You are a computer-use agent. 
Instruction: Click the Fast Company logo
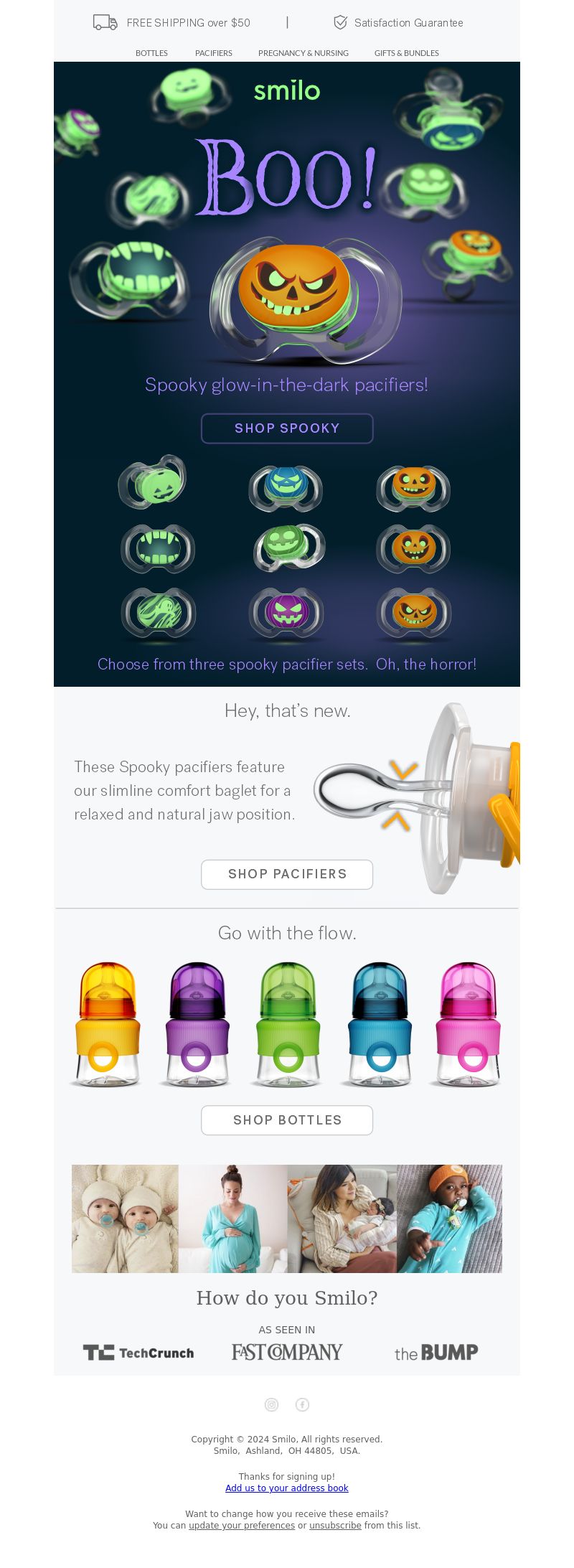[287, 1352]
